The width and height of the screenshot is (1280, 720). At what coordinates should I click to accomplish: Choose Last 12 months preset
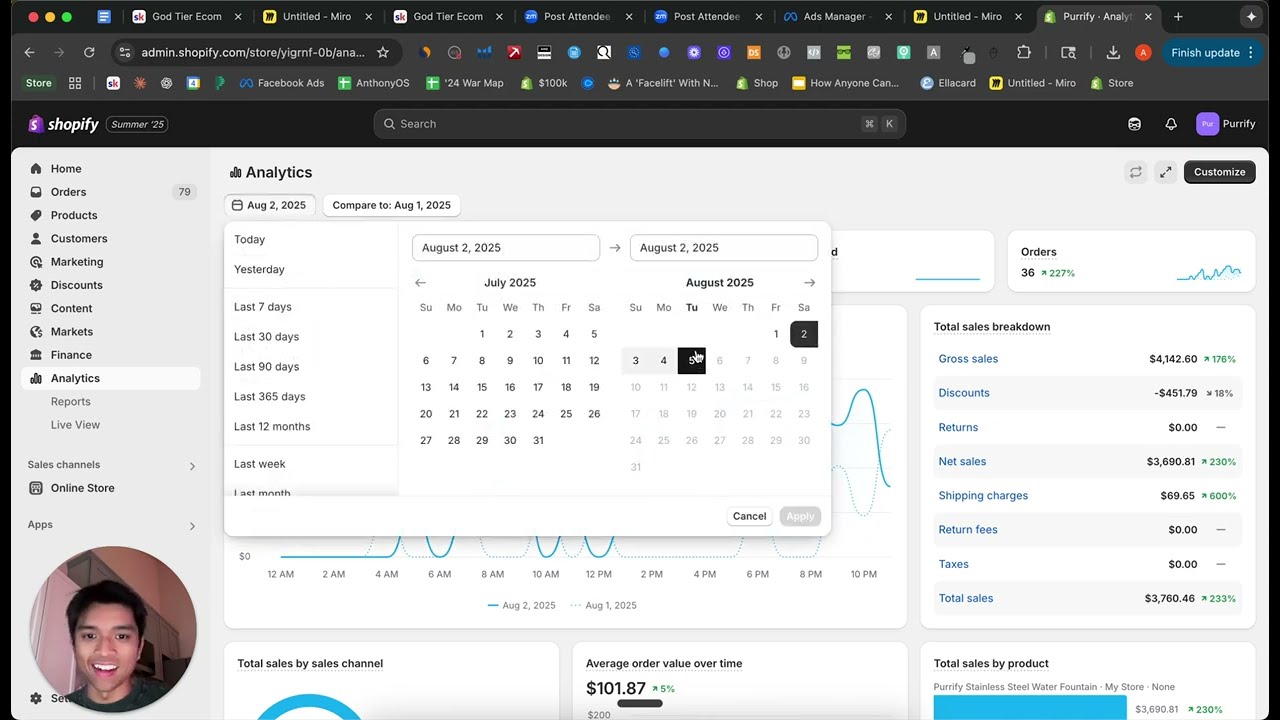[272, 427]
